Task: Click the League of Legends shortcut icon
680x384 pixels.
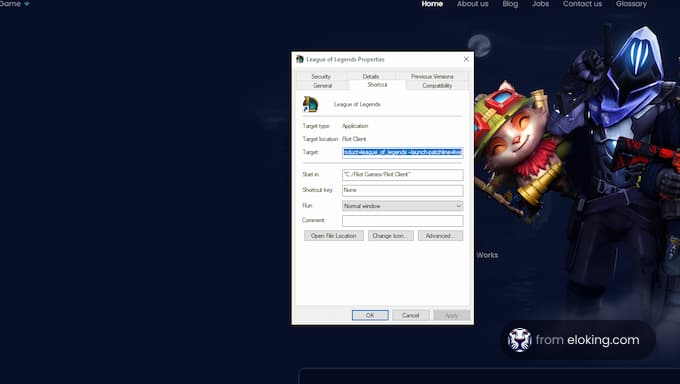Action: point(311,105)
